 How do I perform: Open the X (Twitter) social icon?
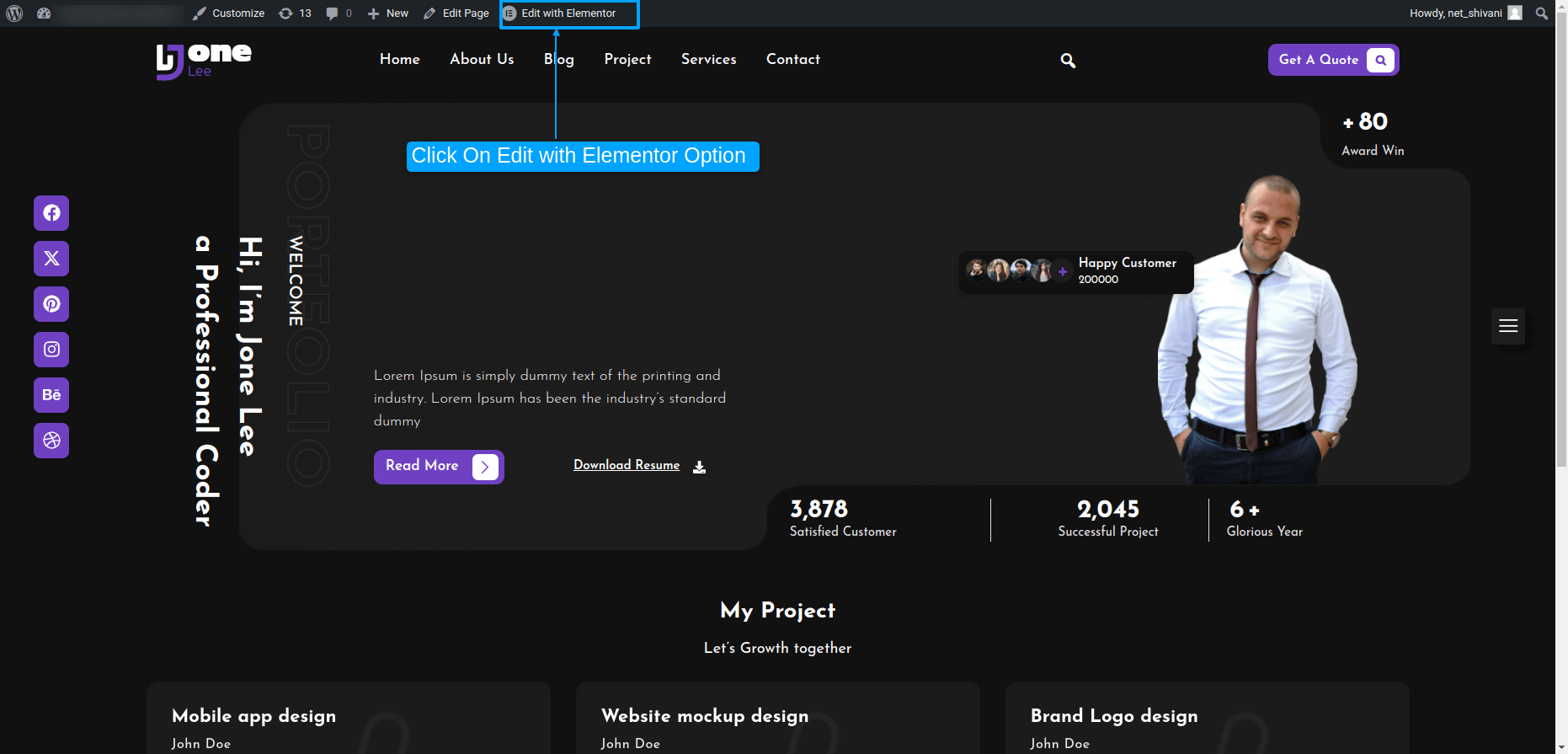51,259
